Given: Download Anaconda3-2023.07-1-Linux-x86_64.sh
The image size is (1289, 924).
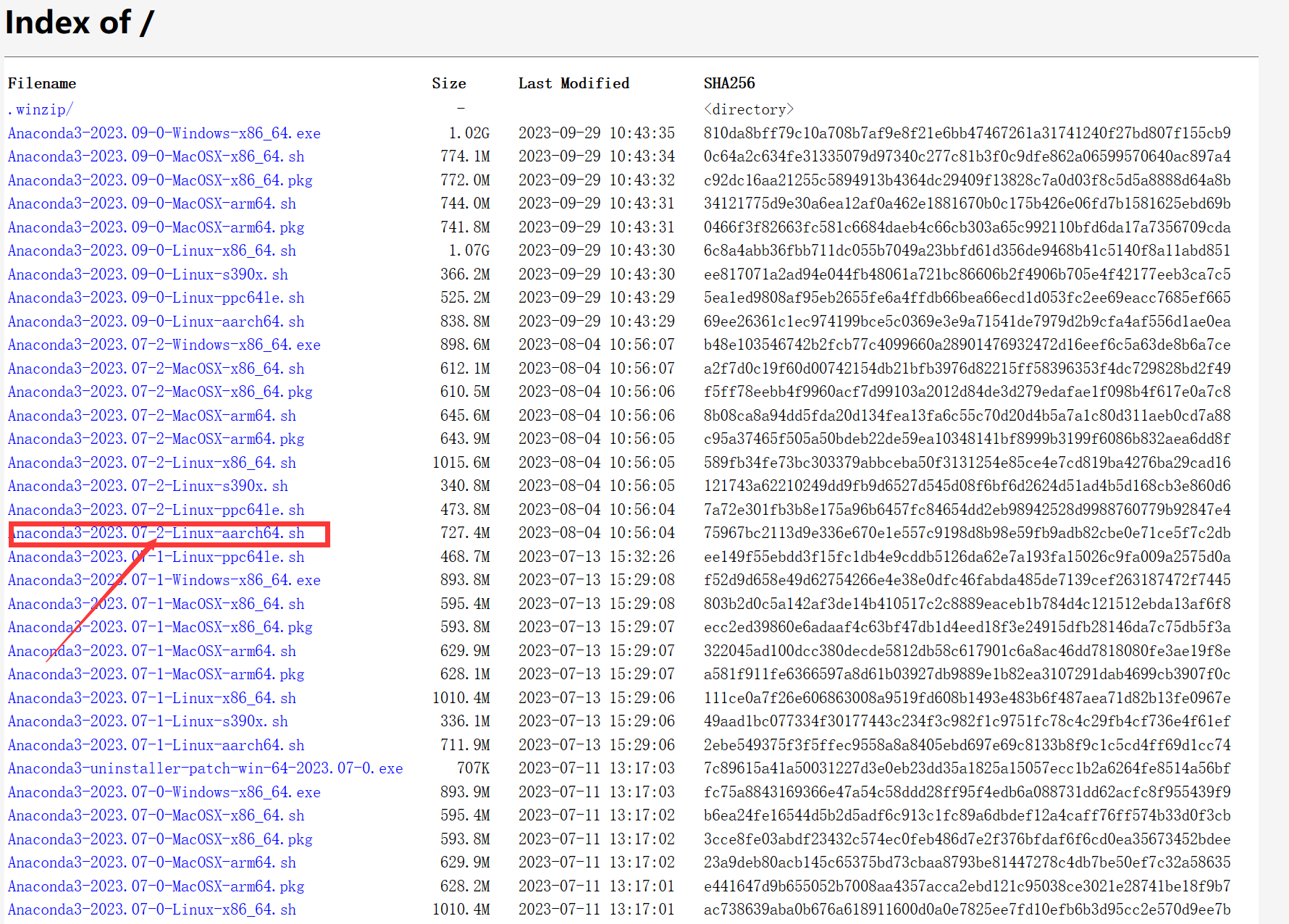Looking at the screenshot, I should 152,698.
